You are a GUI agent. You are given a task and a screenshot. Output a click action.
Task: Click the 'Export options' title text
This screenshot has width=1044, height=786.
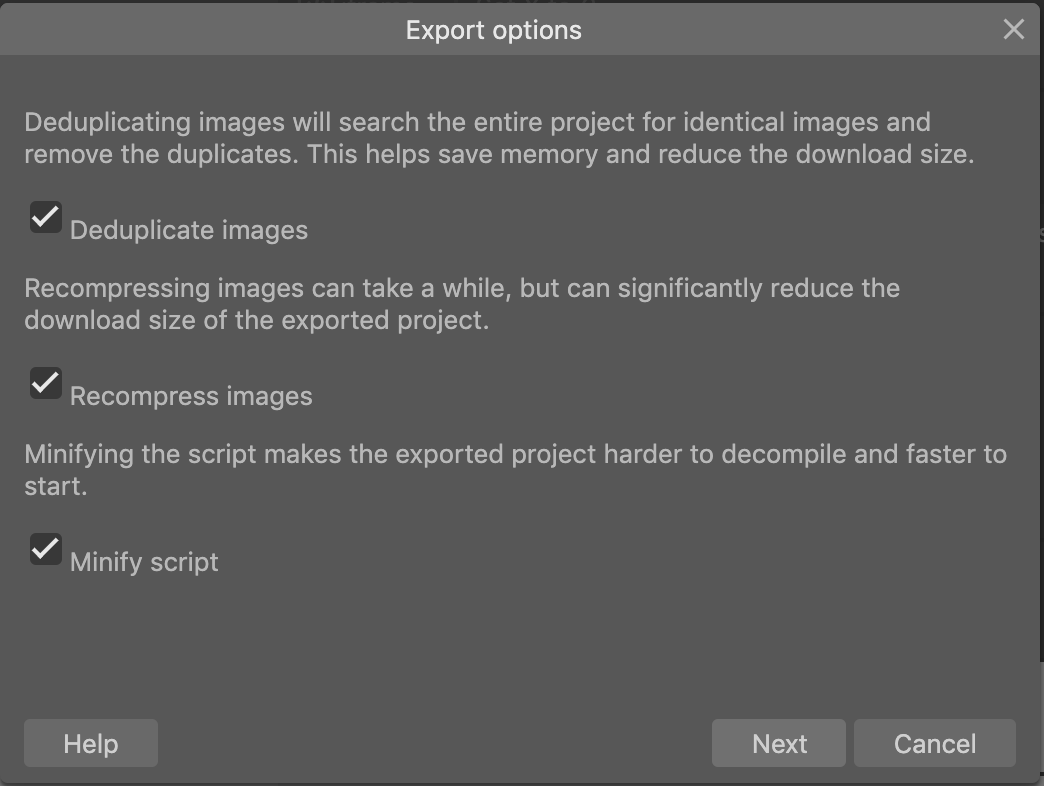[x=493, y=30]
